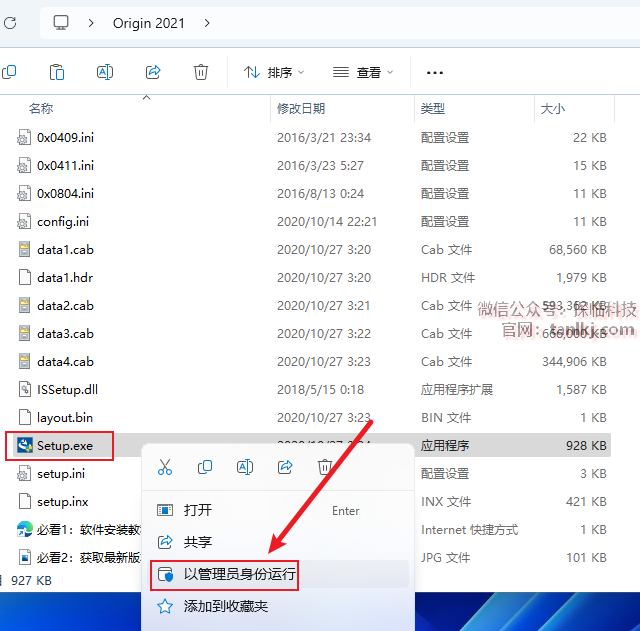Screen dimensions: 640x631
Task: Expand the 排序 sort dropdown
Action: coord(274,72)
